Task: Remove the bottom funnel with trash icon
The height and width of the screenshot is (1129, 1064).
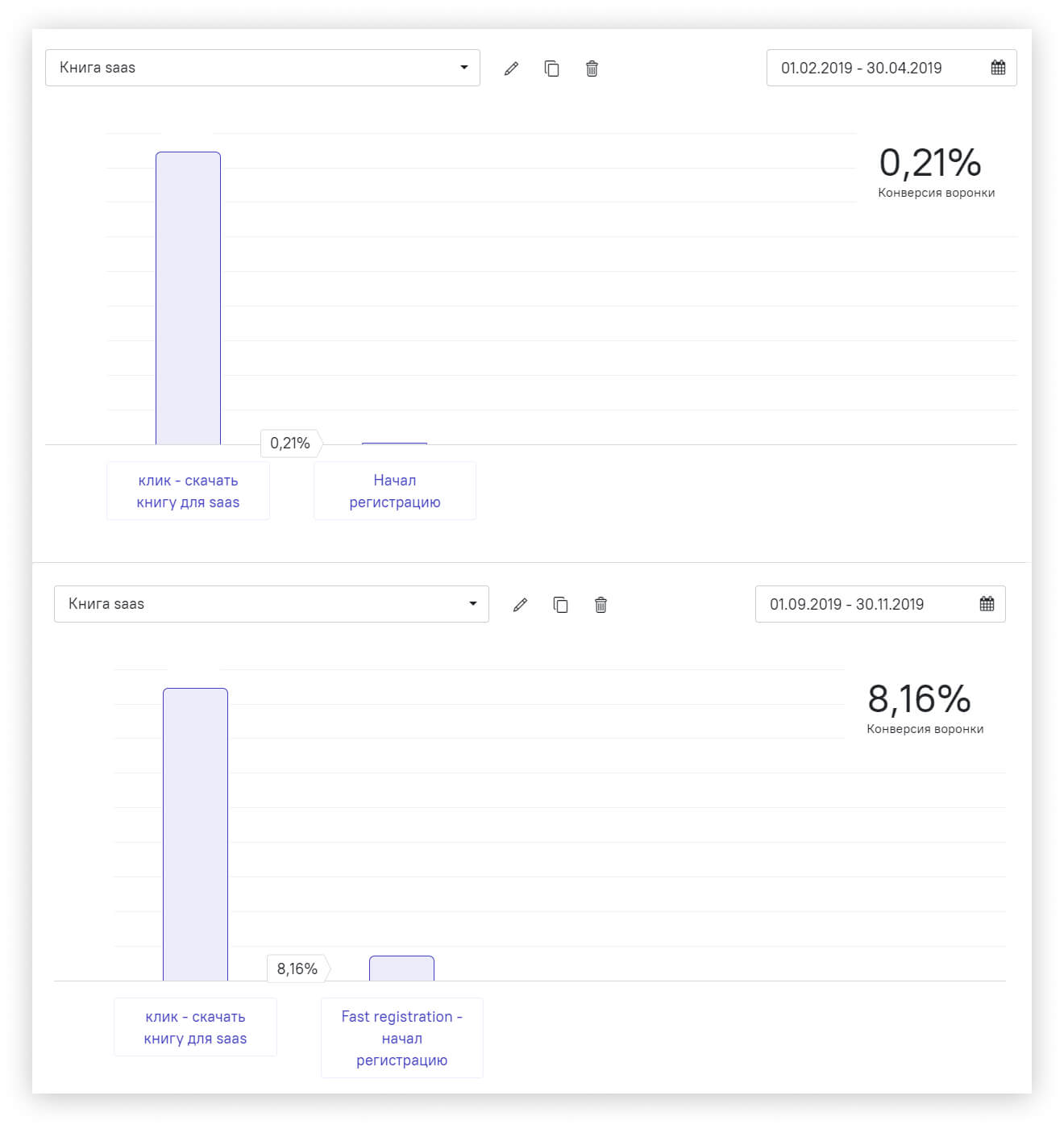Action: (601, 605)
